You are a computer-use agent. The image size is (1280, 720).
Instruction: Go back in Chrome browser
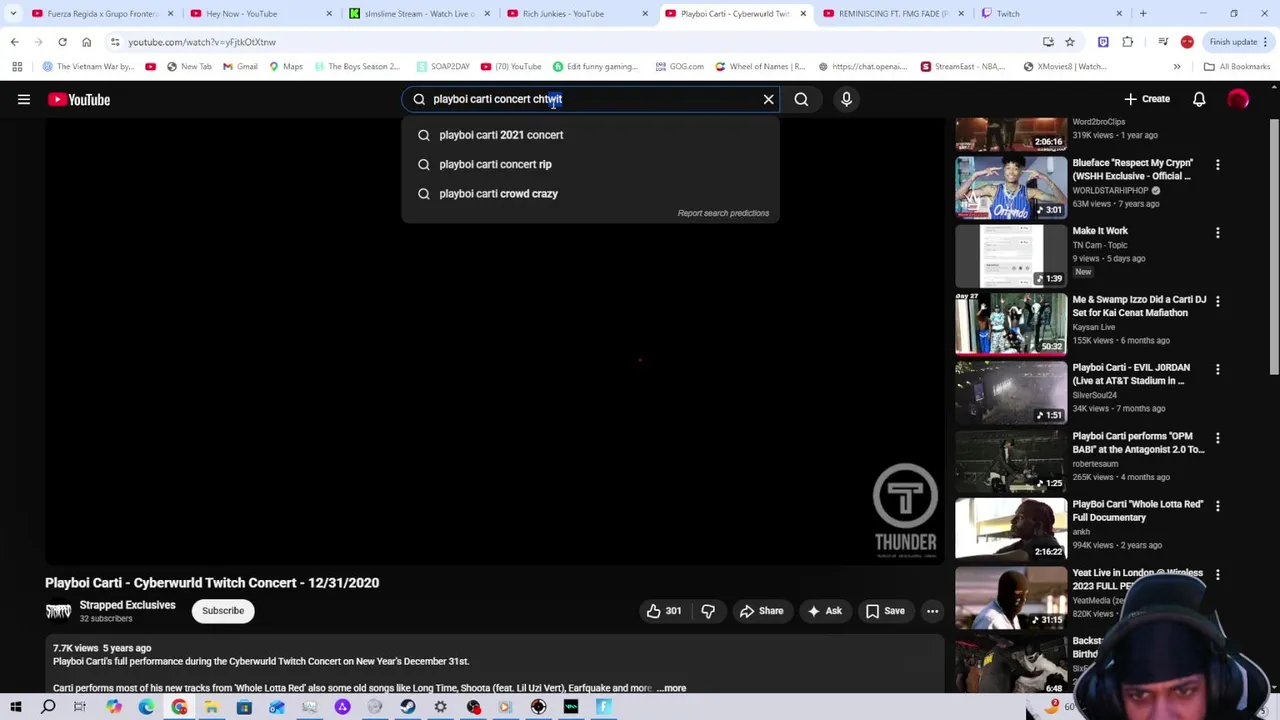click(14, 42)
